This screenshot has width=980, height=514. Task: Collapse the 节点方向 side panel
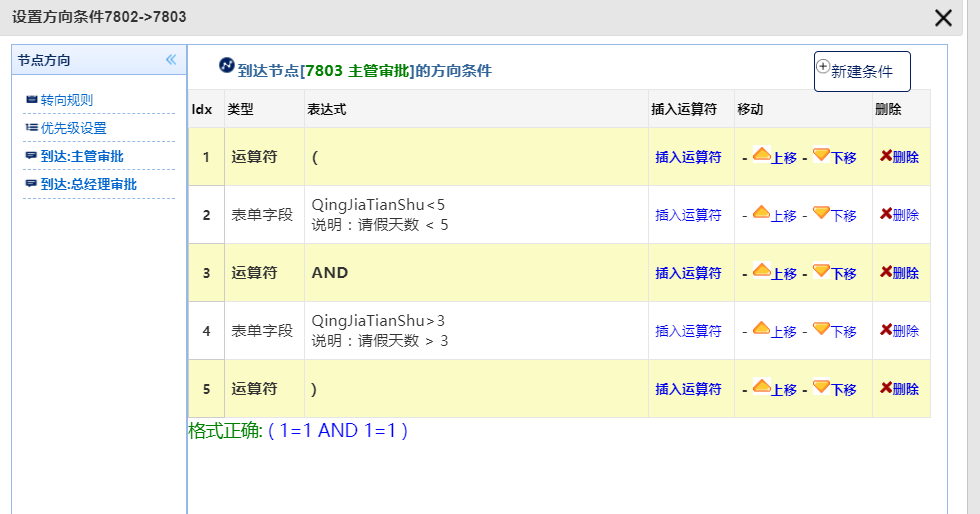pos(171,60)
